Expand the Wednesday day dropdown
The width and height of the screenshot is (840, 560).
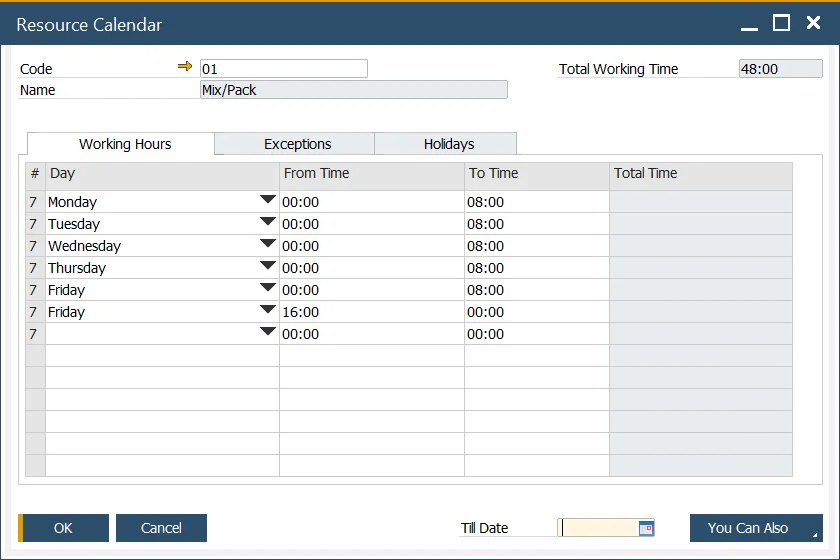[x=267, y=243]
